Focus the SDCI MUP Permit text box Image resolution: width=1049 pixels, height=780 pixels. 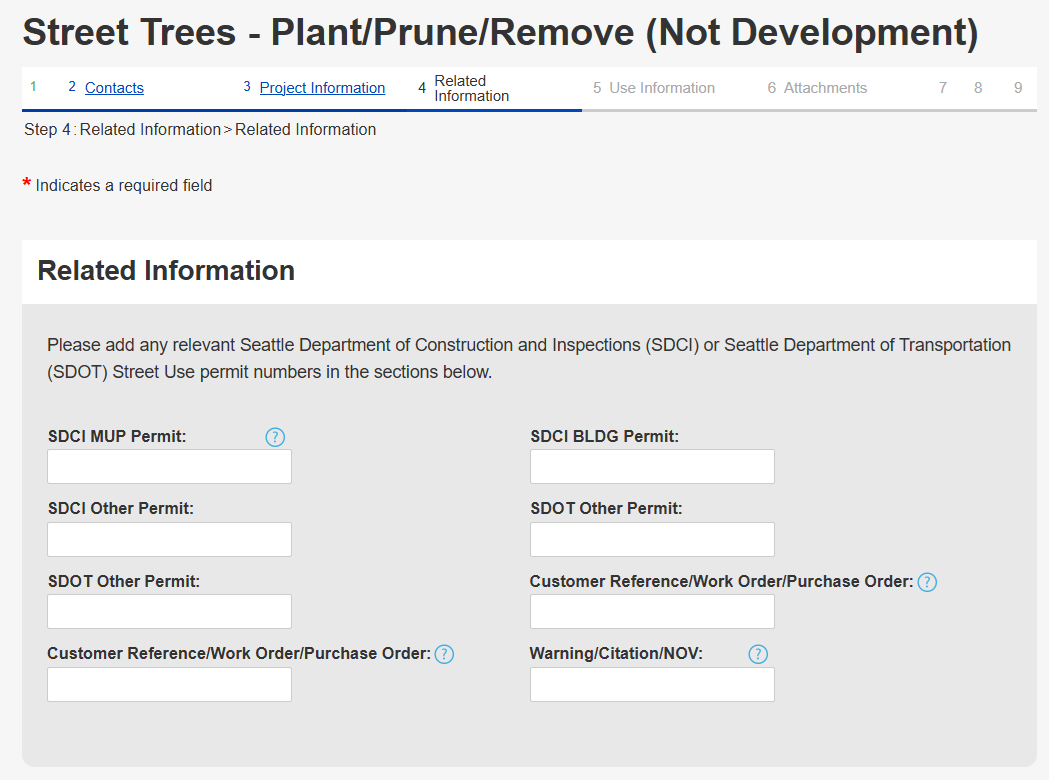[169, 467]
